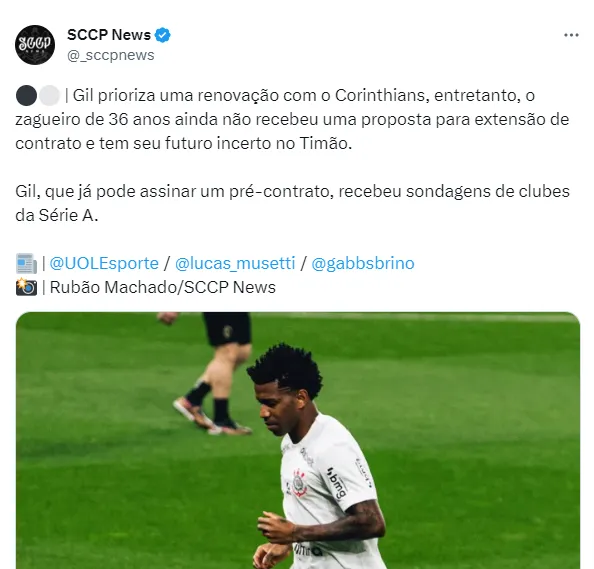594x569 pixels.
Task: Click the white circle emoji
Action: (x=49, y=95)
